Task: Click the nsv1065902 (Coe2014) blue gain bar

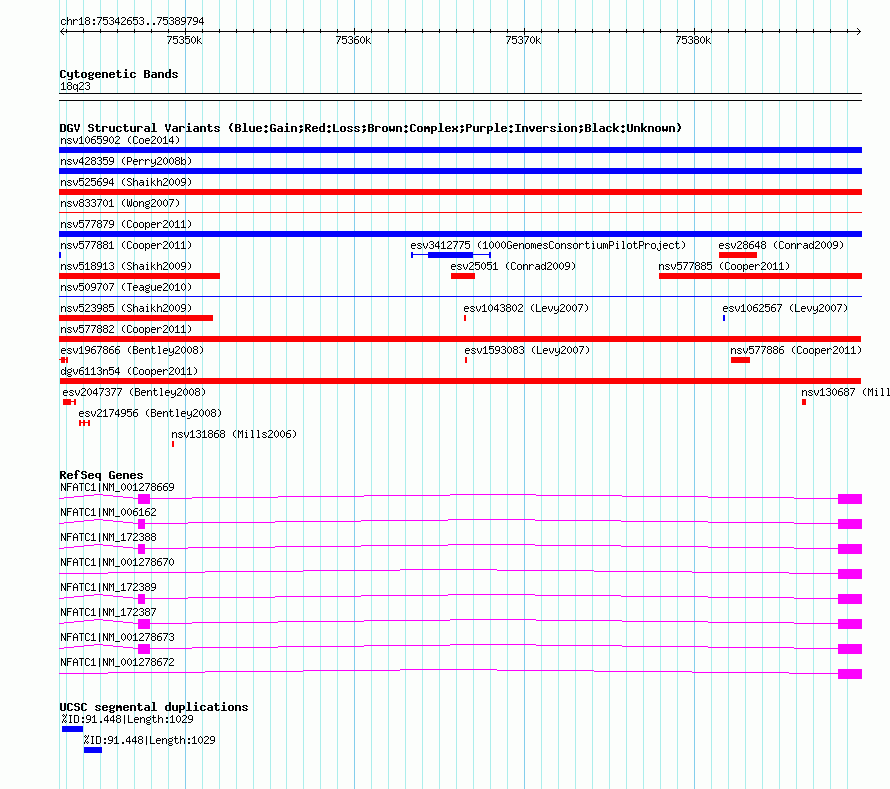Action: pyautogui.click(x=460, y=150)
